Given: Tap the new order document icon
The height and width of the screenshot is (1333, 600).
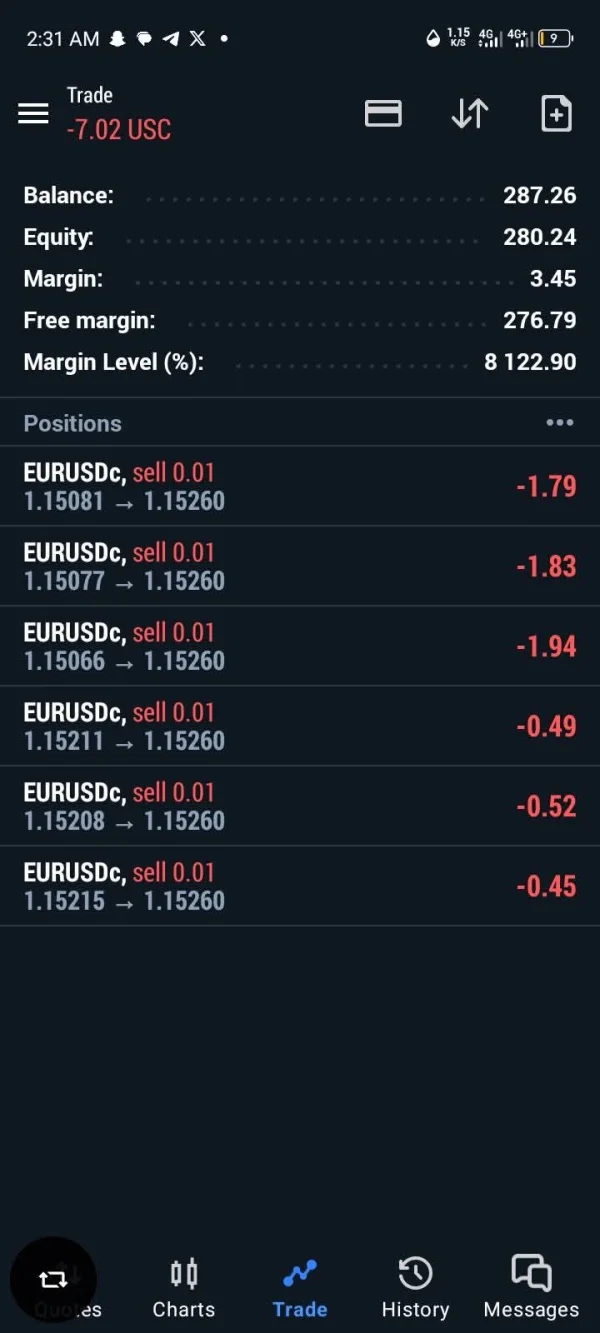Looking at the screenshot, I should pyautogui.click(x=556, y=114).
